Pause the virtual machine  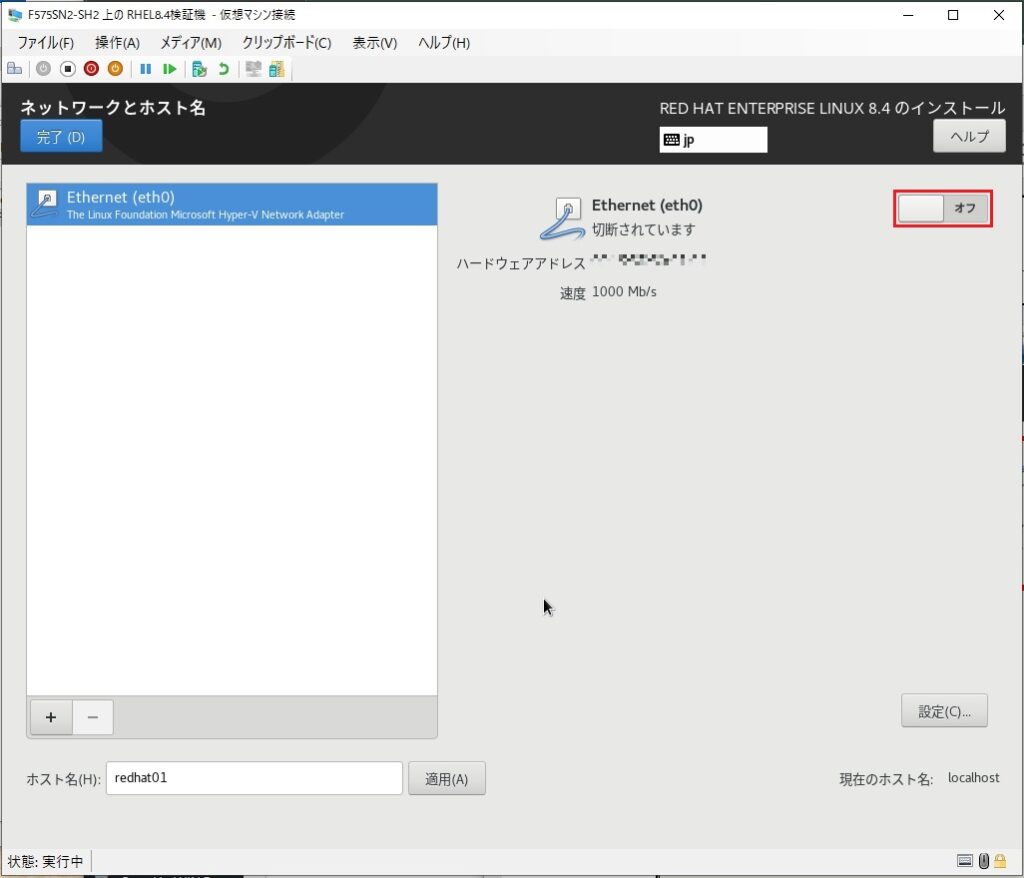pyautogui.click(x=146, y=69)
